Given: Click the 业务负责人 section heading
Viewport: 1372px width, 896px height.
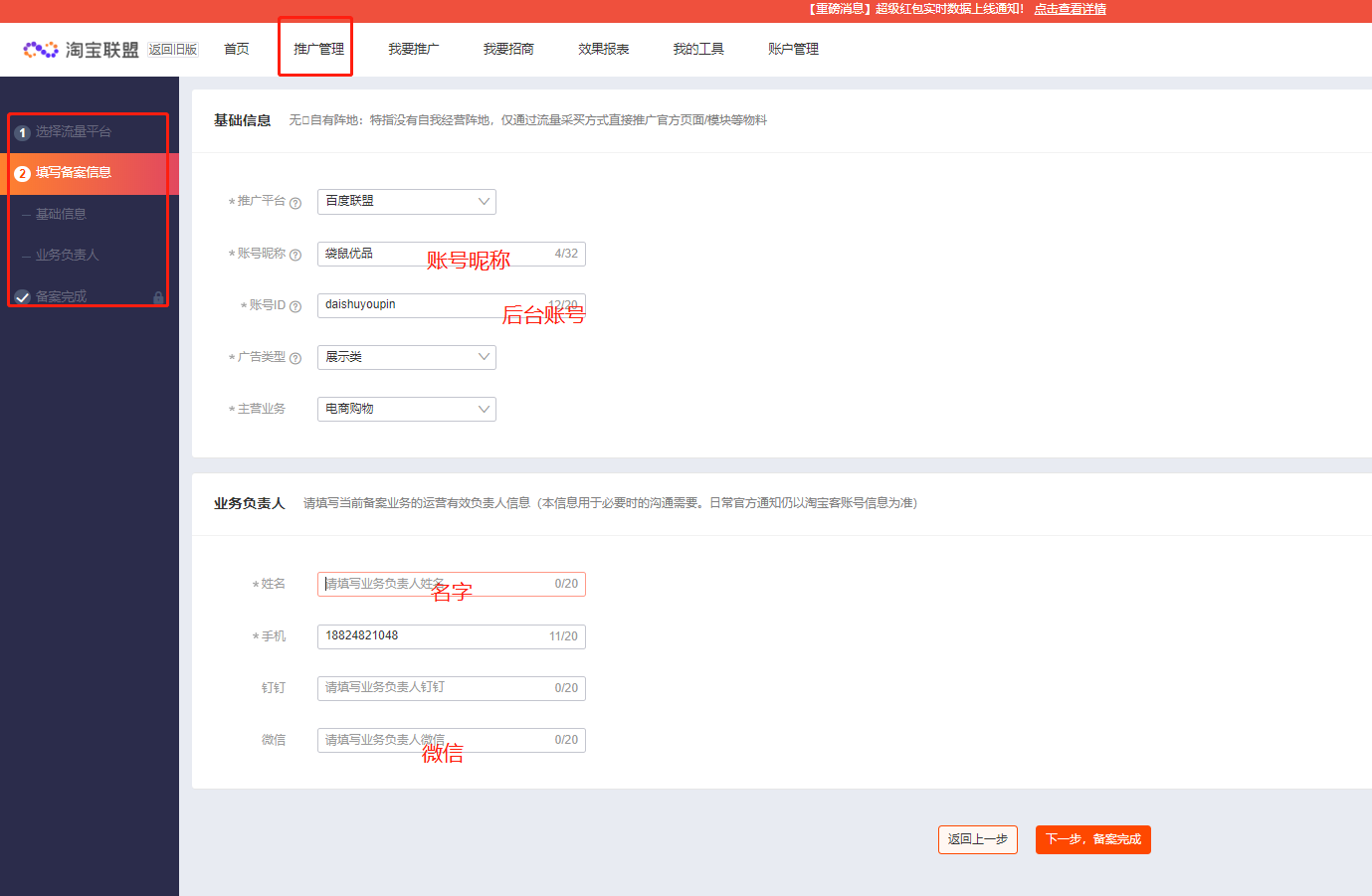Looking at the screenshot, I should pos(249,503).
